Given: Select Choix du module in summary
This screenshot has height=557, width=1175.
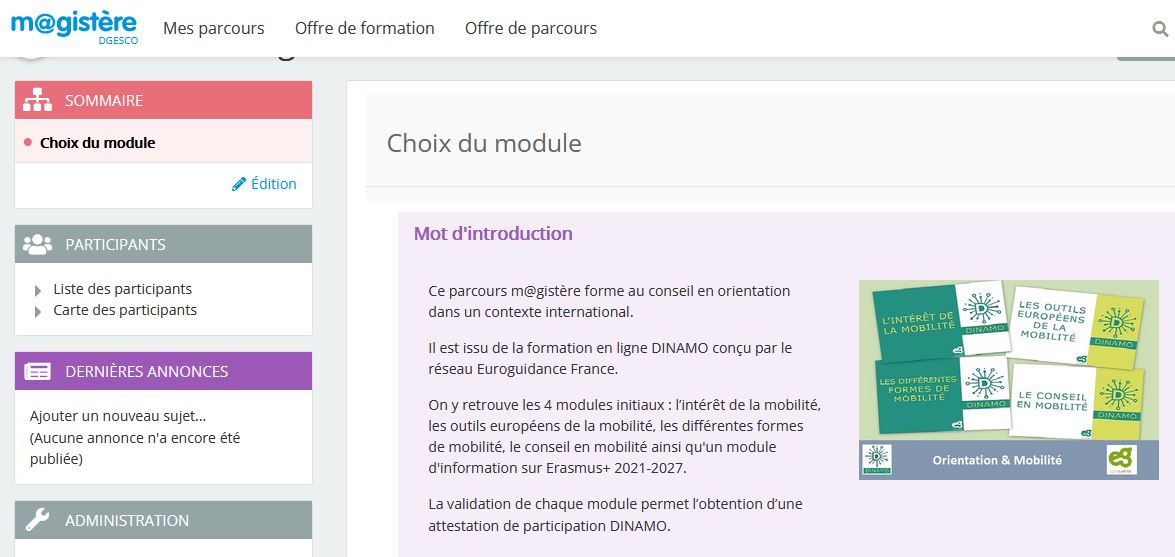Looking at the screenshot, I should tap(97, 142).
